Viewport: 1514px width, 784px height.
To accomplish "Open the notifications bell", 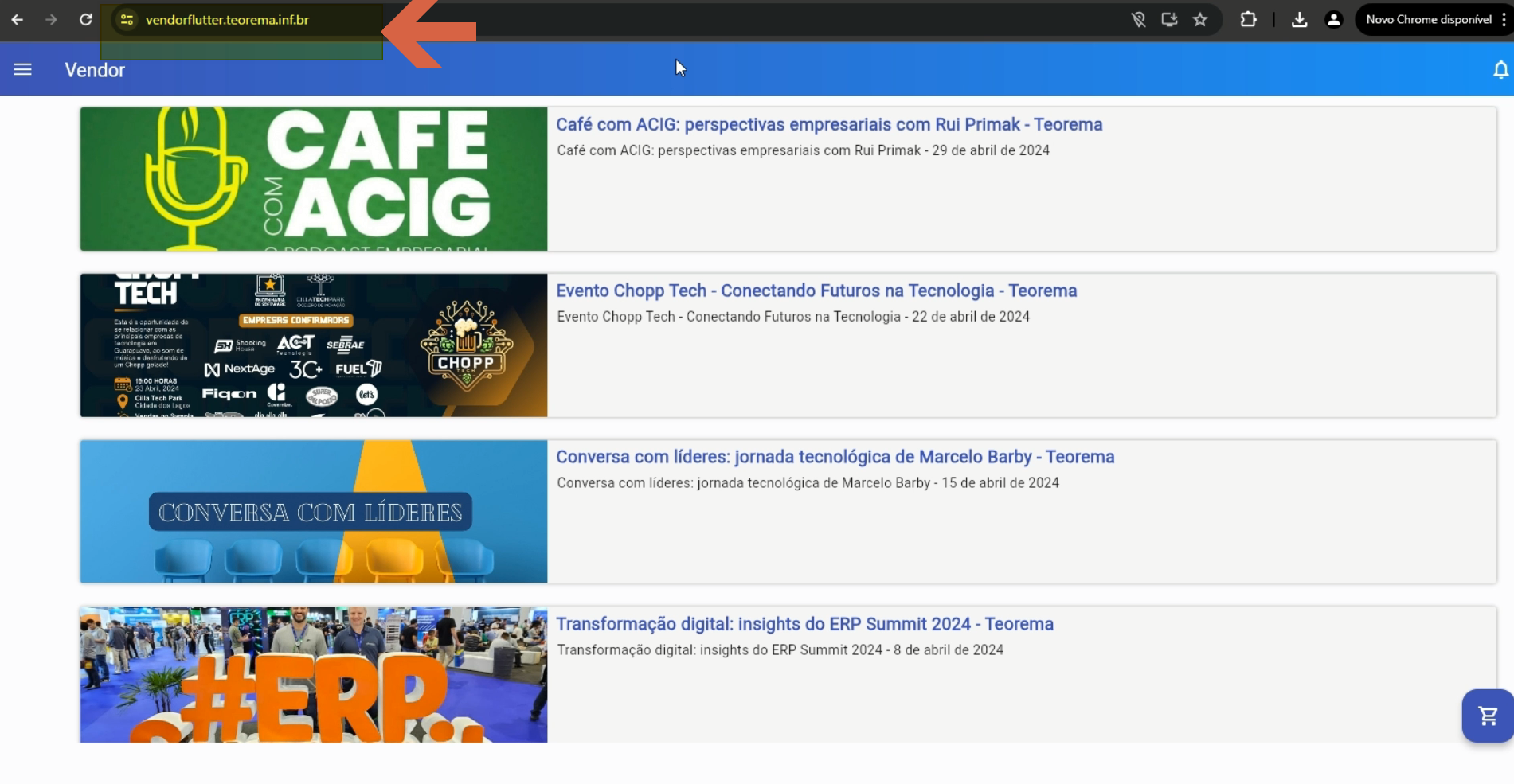I will pos(1500,70).
